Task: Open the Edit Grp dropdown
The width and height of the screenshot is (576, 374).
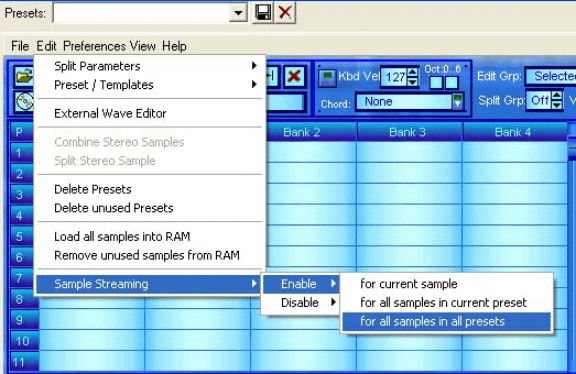Action: (551, 76)
